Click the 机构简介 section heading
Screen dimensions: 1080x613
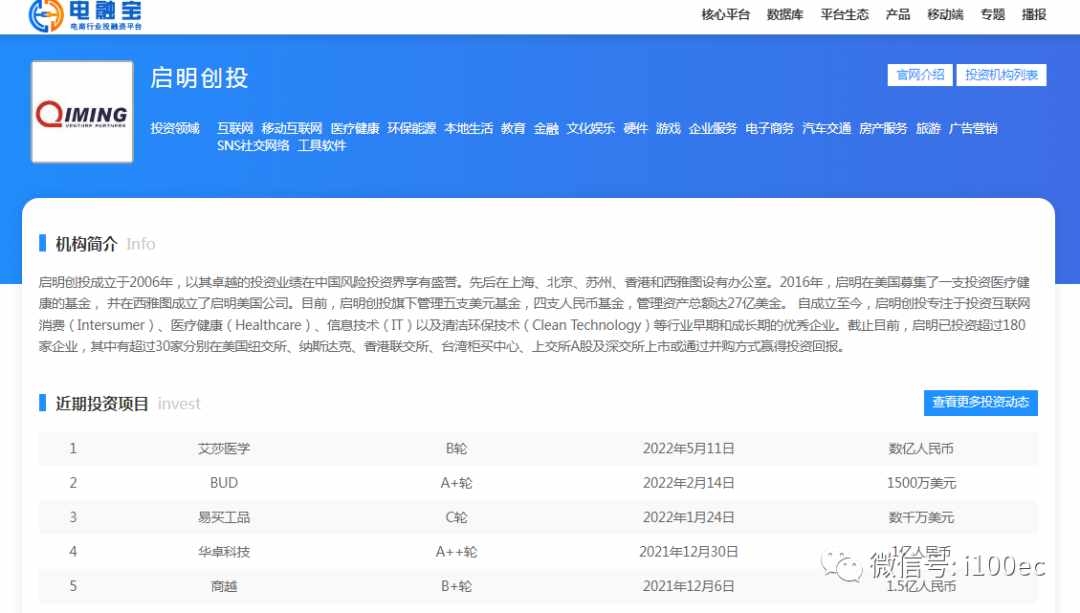86,244
